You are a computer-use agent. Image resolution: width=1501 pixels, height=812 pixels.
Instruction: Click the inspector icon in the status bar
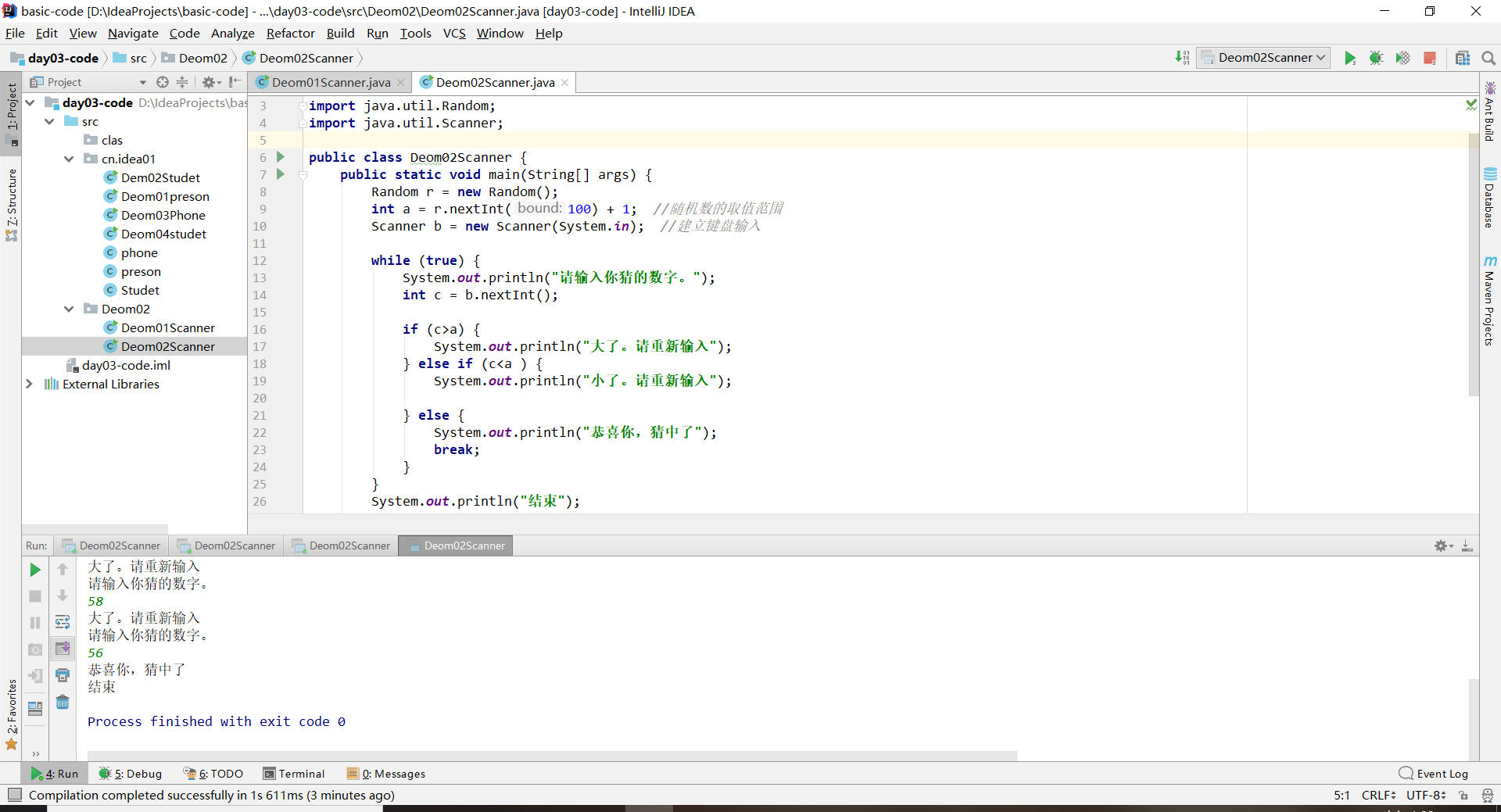pyautogui.click(x=1488, y=795)
